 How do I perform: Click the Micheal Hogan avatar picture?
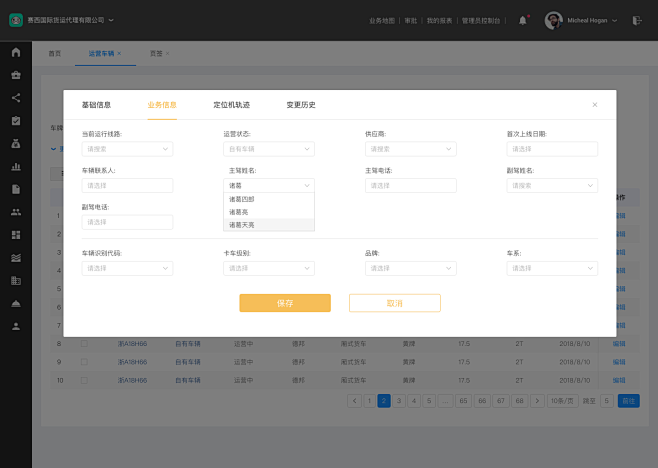(x=554, y=20)
